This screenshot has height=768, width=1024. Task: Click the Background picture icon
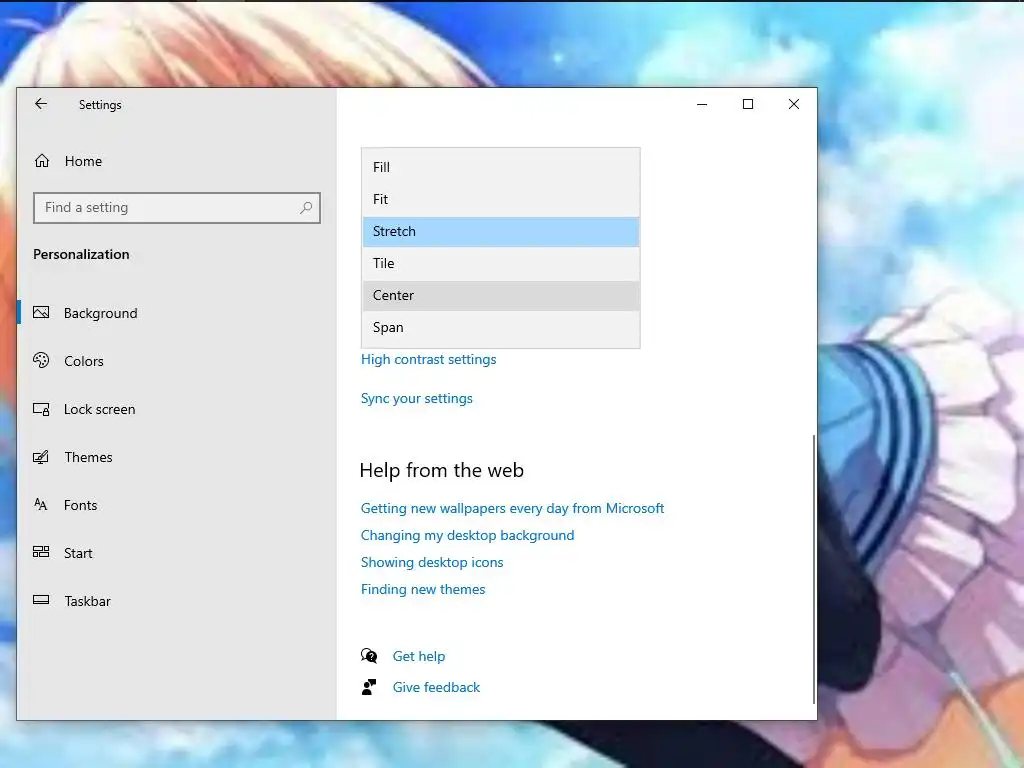pyautogui.click(x=41, y=312)
